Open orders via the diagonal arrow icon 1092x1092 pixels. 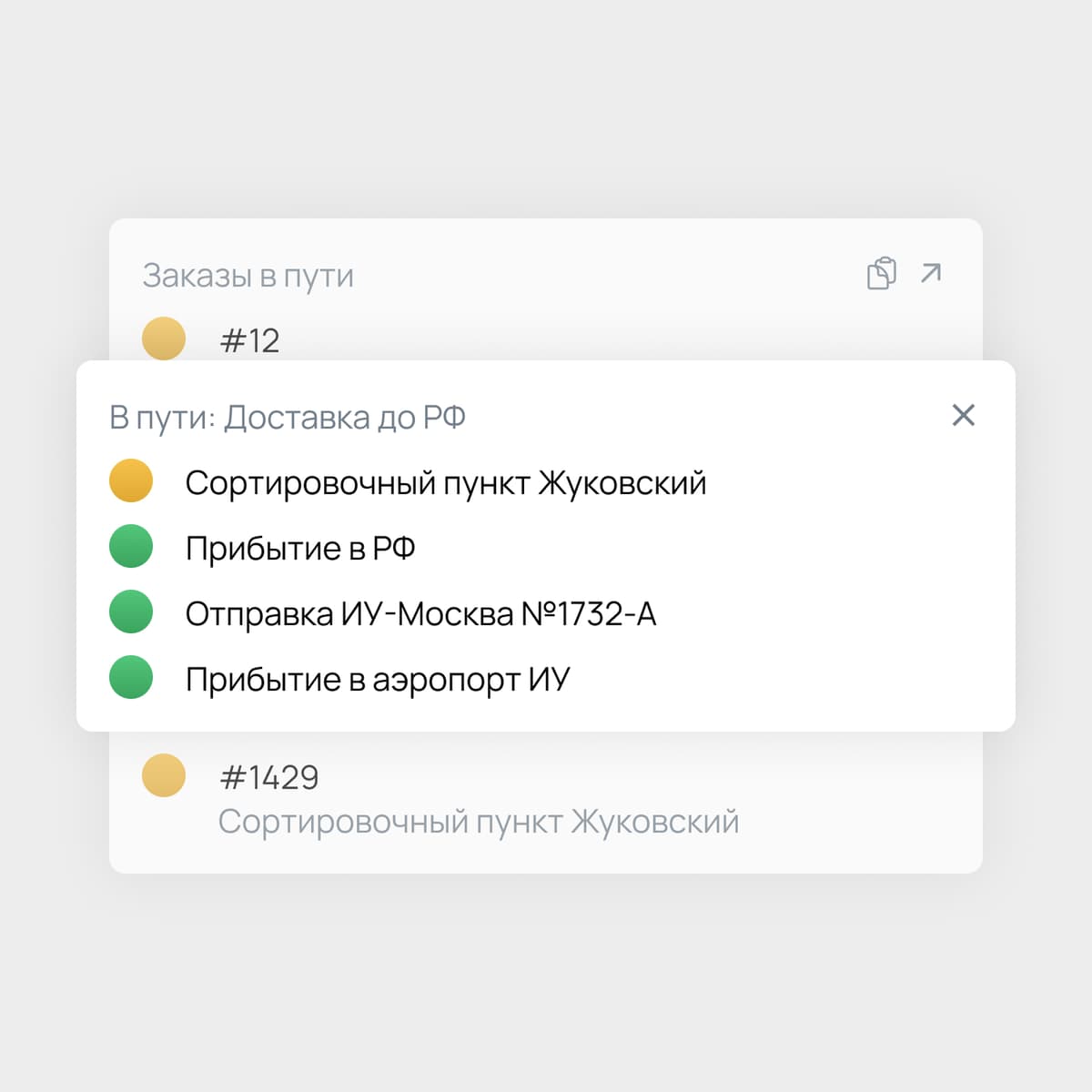tap(930, 273)
